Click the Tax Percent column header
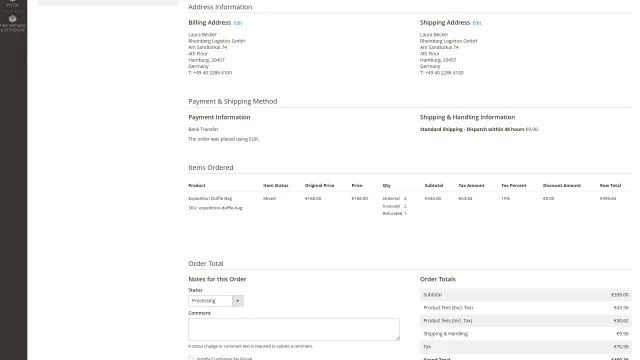The image size is (640, 360). pos(513,185)
